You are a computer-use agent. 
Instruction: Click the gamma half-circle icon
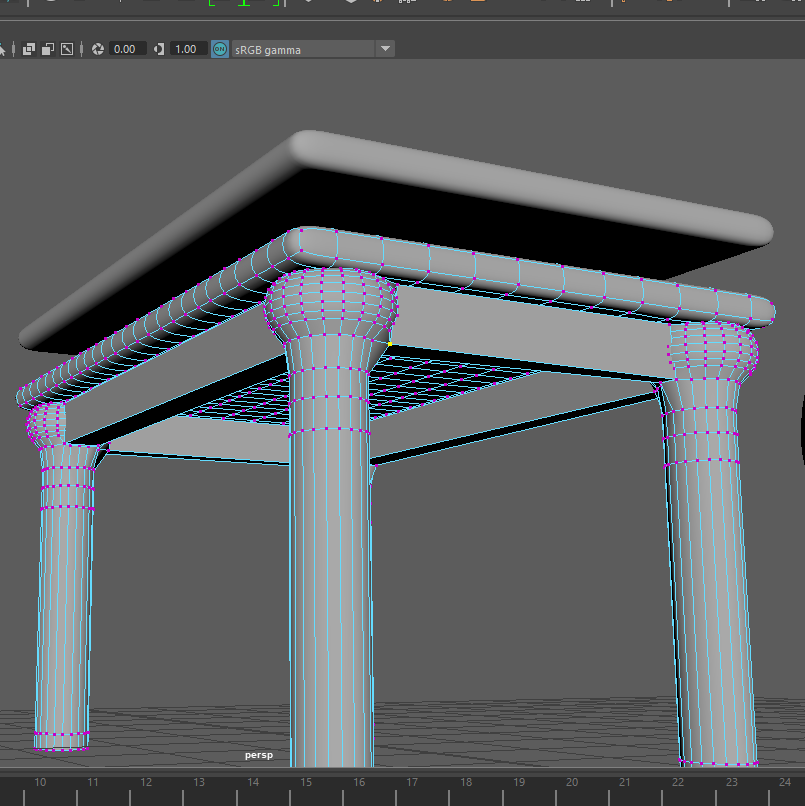[x=159, y=49]
